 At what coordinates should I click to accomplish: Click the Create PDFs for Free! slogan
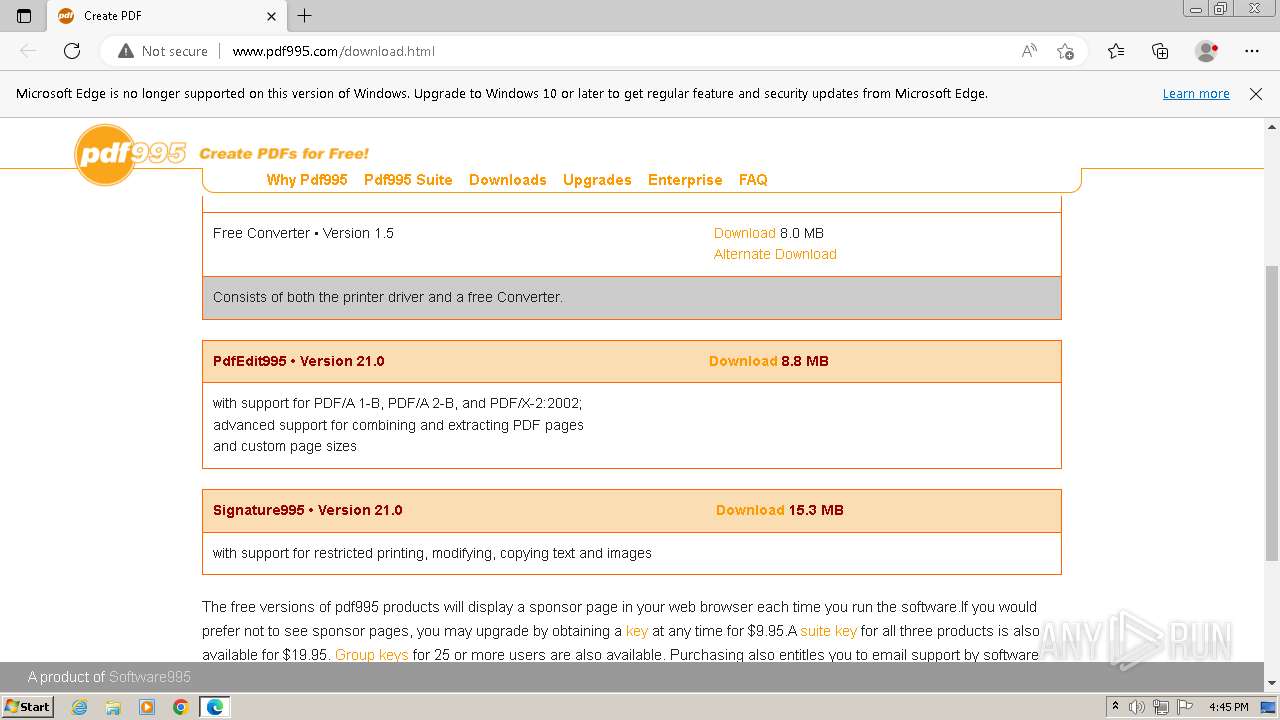[284, 153]
